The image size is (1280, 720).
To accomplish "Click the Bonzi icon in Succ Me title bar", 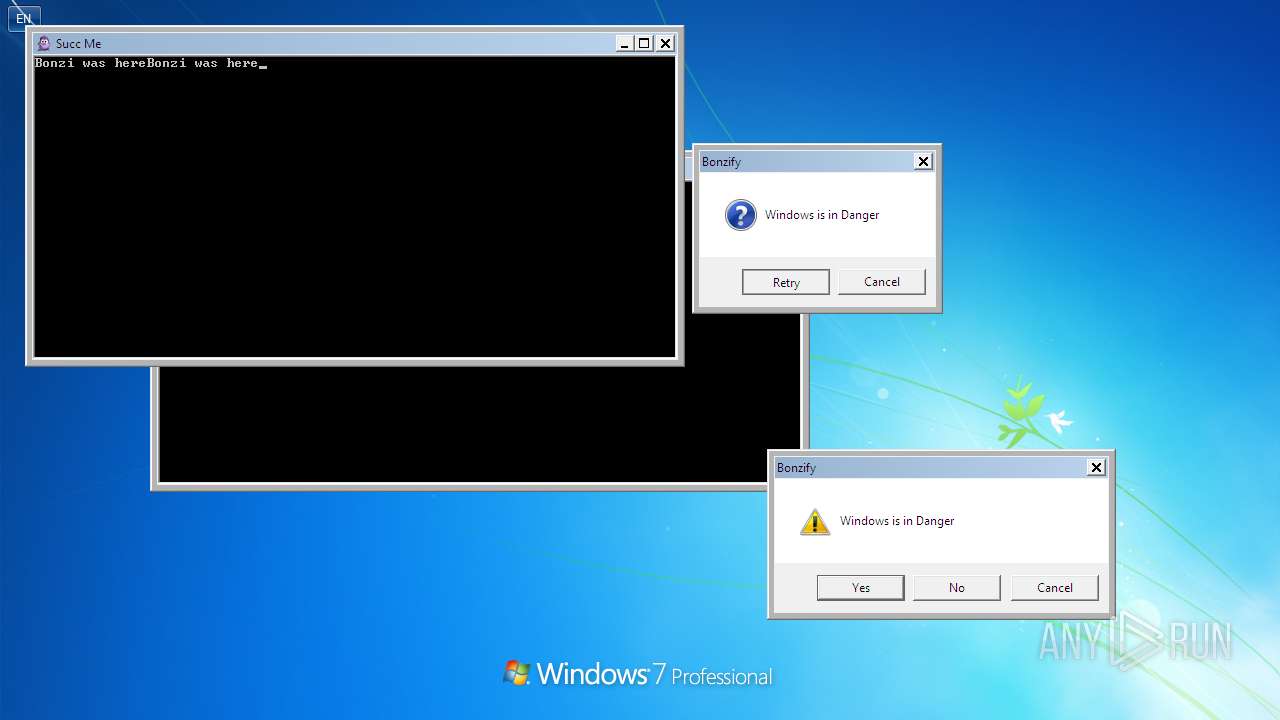I will [43, 43].
